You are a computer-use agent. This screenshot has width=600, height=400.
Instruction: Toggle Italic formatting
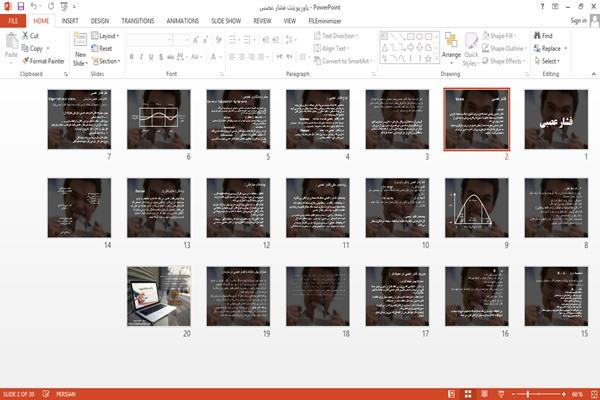click(x=141, y=57)
